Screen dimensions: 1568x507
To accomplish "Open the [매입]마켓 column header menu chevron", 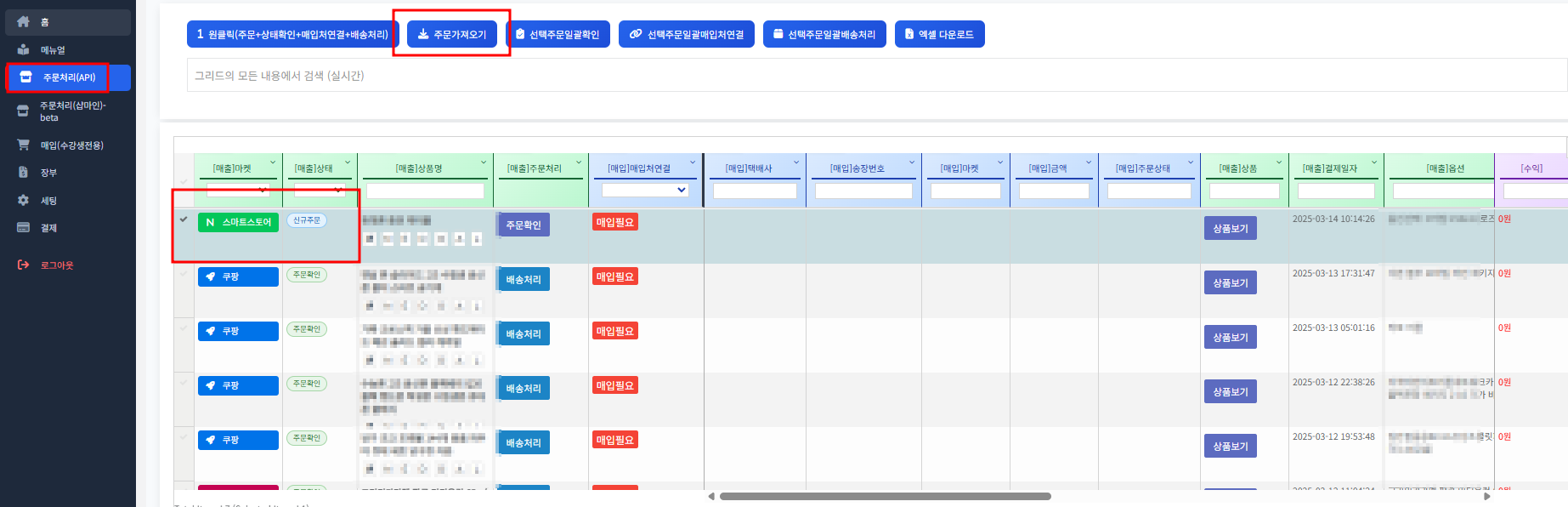I will [x=1000, y=162].
